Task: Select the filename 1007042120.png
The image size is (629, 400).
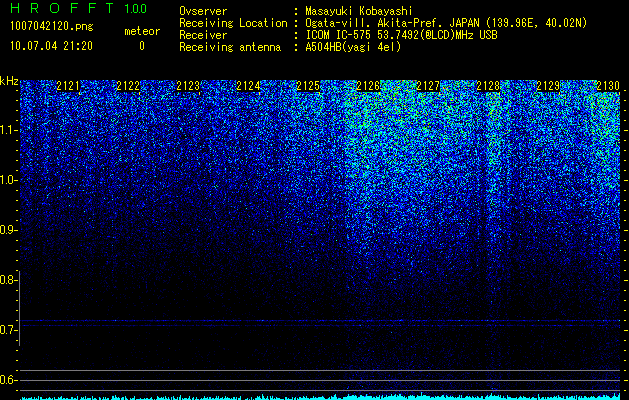Action: coord(52,26)
